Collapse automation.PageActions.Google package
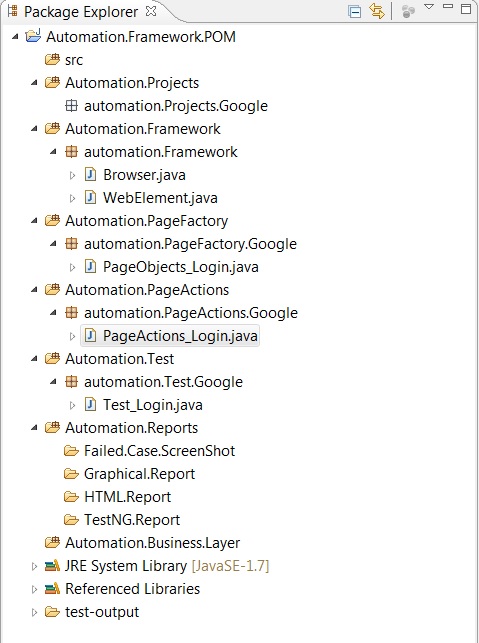 [53, 312]
